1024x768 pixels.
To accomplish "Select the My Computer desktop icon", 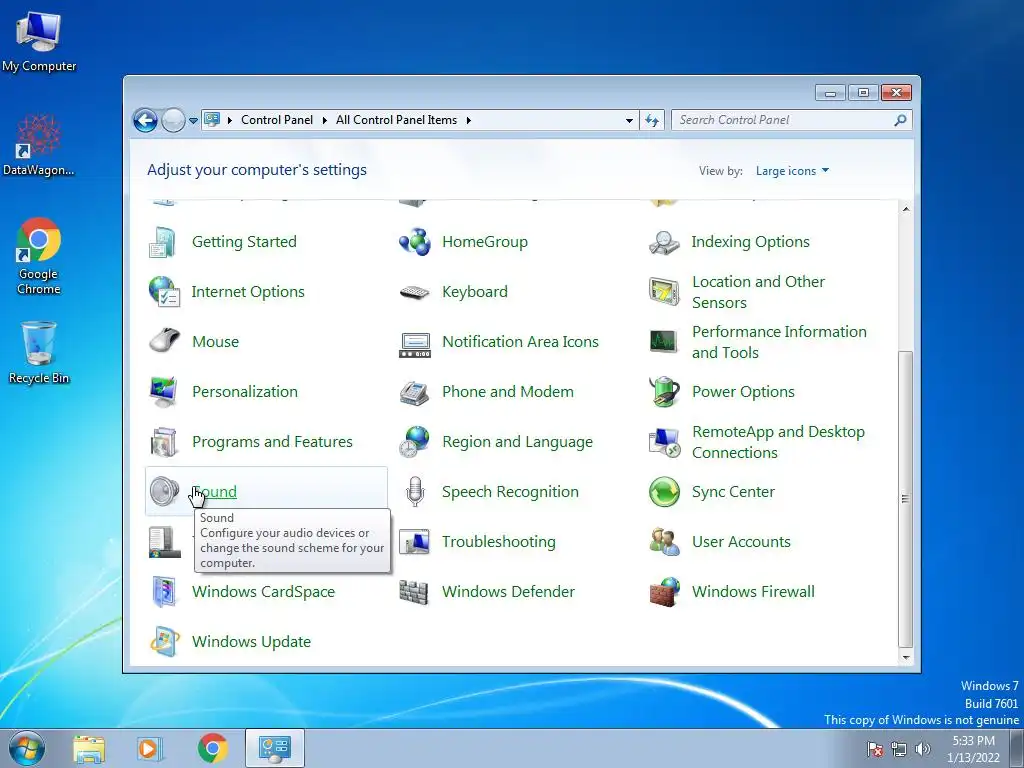I will pos(39,41).
